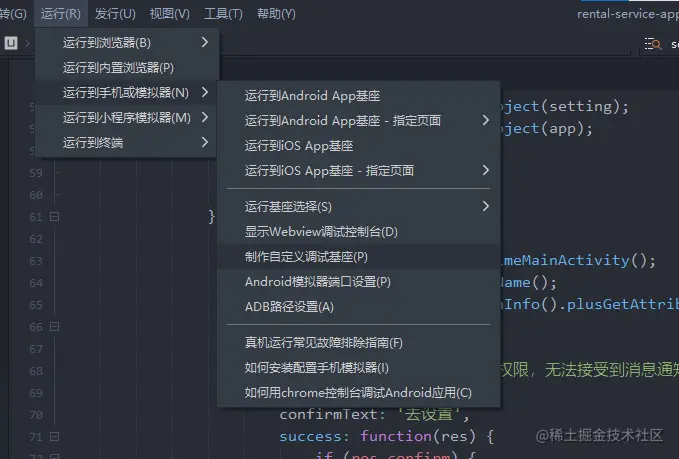This screenshot has height=459, width=679.
Task: Select 运行到iOS App基座 - 指定页面
Action: click(359, 171)
